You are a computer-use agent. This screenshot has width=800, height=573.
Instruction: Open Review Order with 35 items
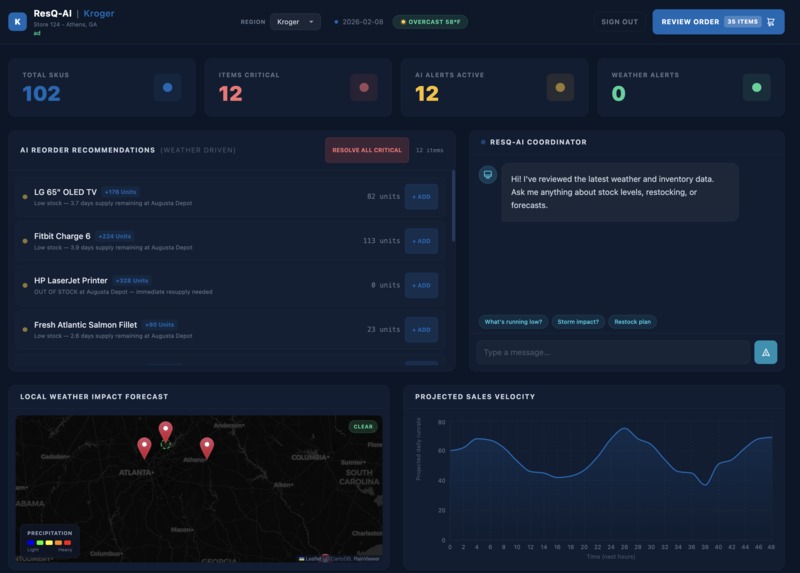click(x=718, y=22)
